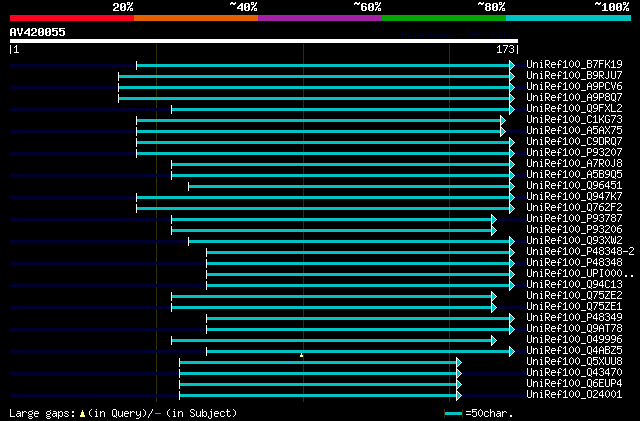
Task: Click the alignment bar for UniRef100_Q5XUU8
Action: click(318, 363)
